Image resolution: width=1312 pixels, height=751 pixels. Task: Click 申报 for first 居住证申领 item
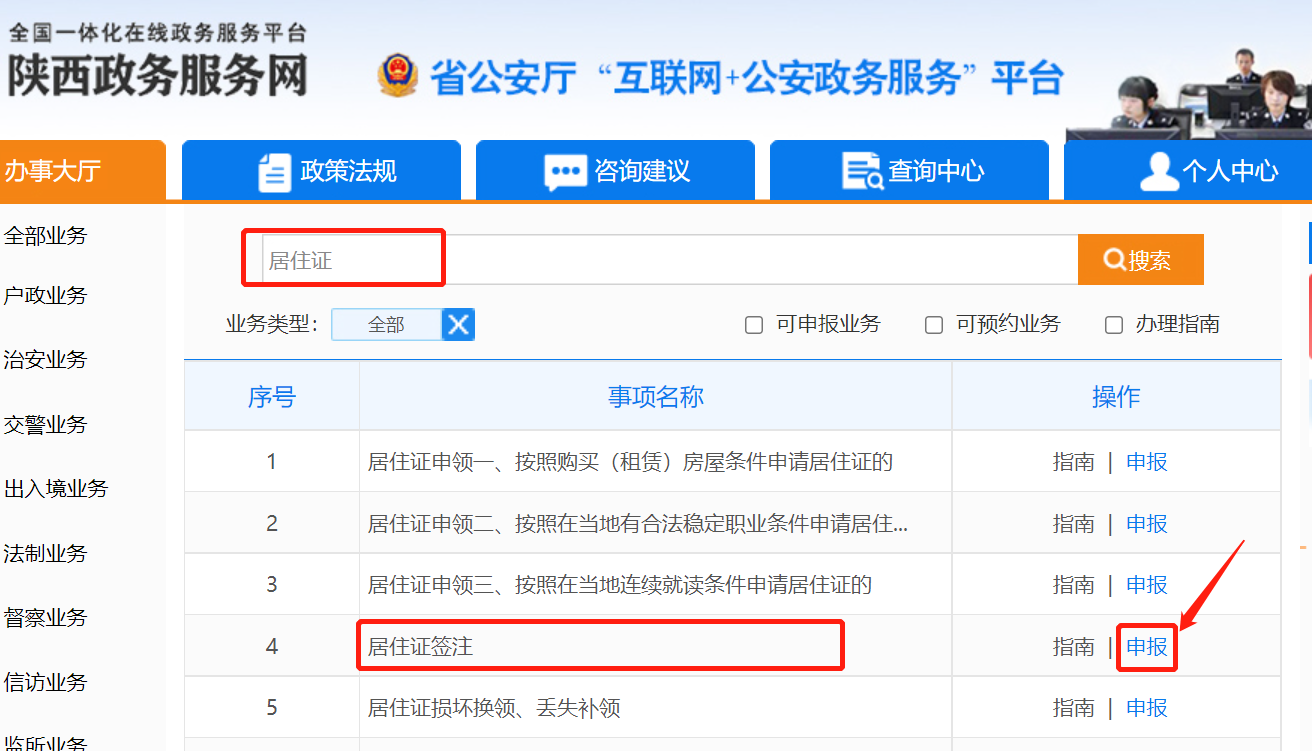pyautogui.click(x=1146, y=462)
